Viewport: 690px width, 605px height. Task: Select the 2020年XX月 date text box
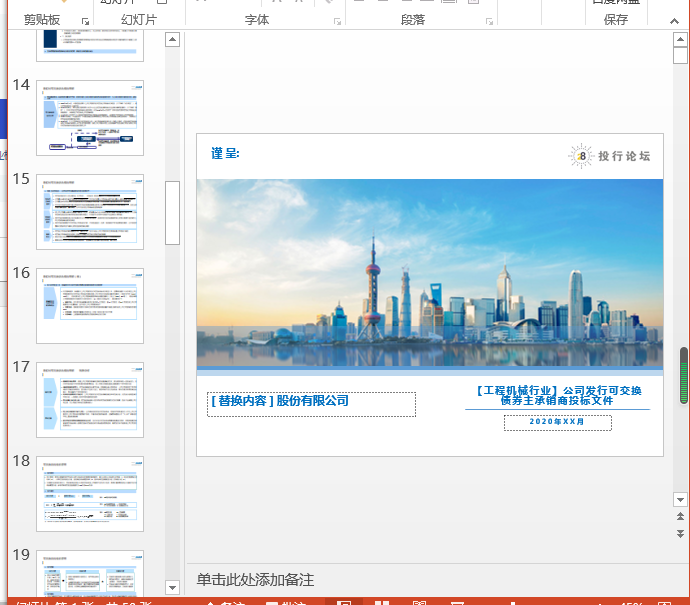tap(557, 423)
